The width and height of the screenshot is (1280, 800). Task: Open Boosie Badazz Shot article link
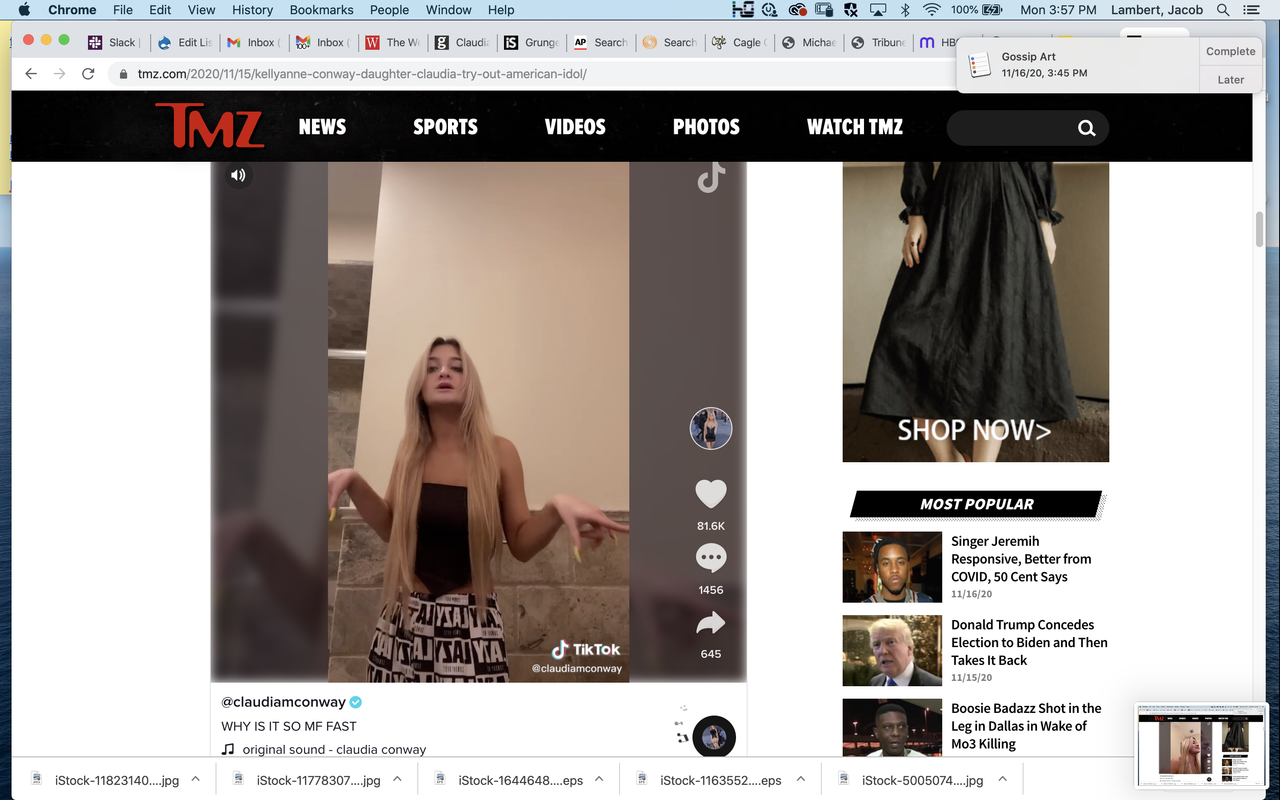[1026, 726]
